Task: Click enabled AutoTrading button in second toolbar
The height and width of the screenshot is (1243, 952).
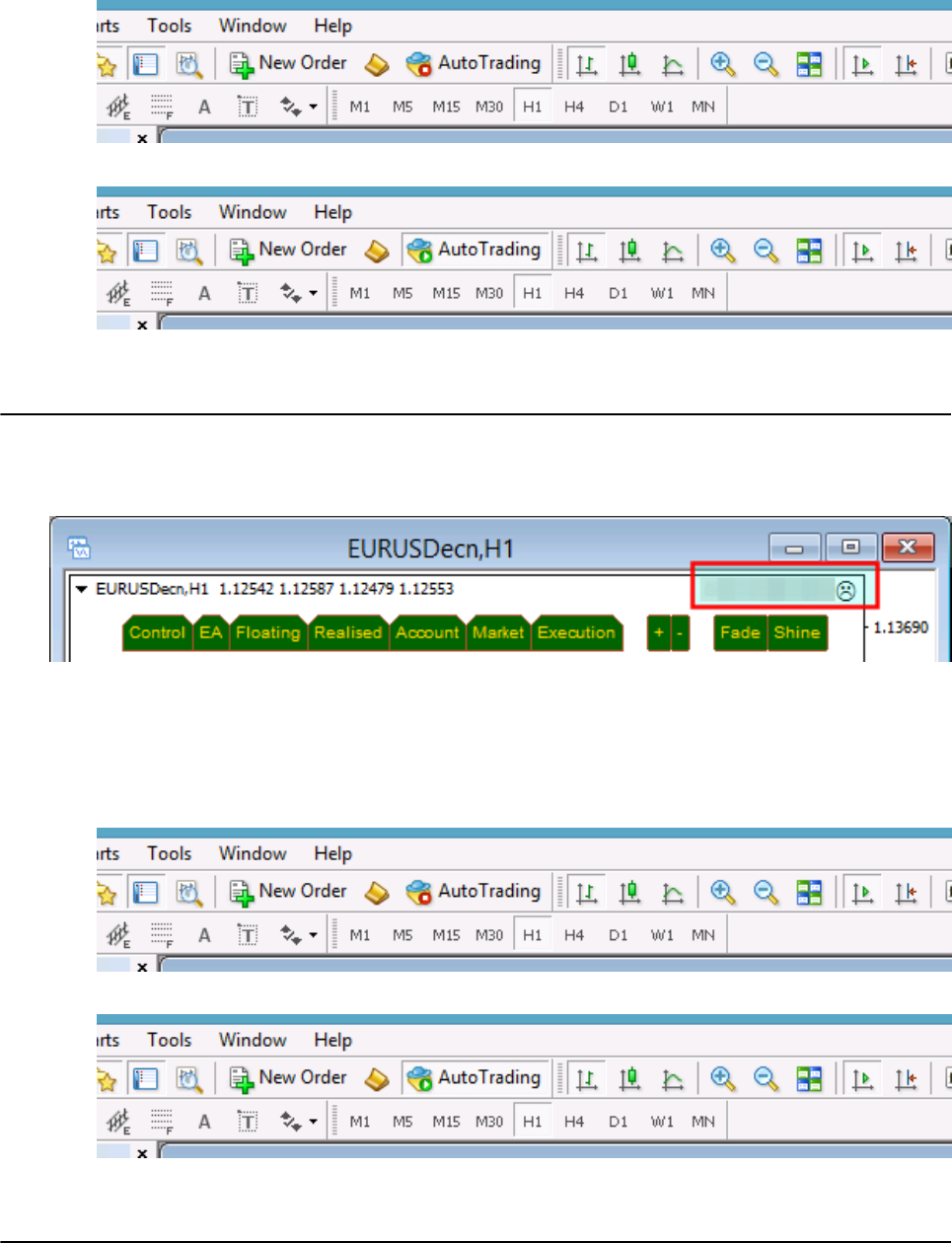Action: [x=475, y=250]
